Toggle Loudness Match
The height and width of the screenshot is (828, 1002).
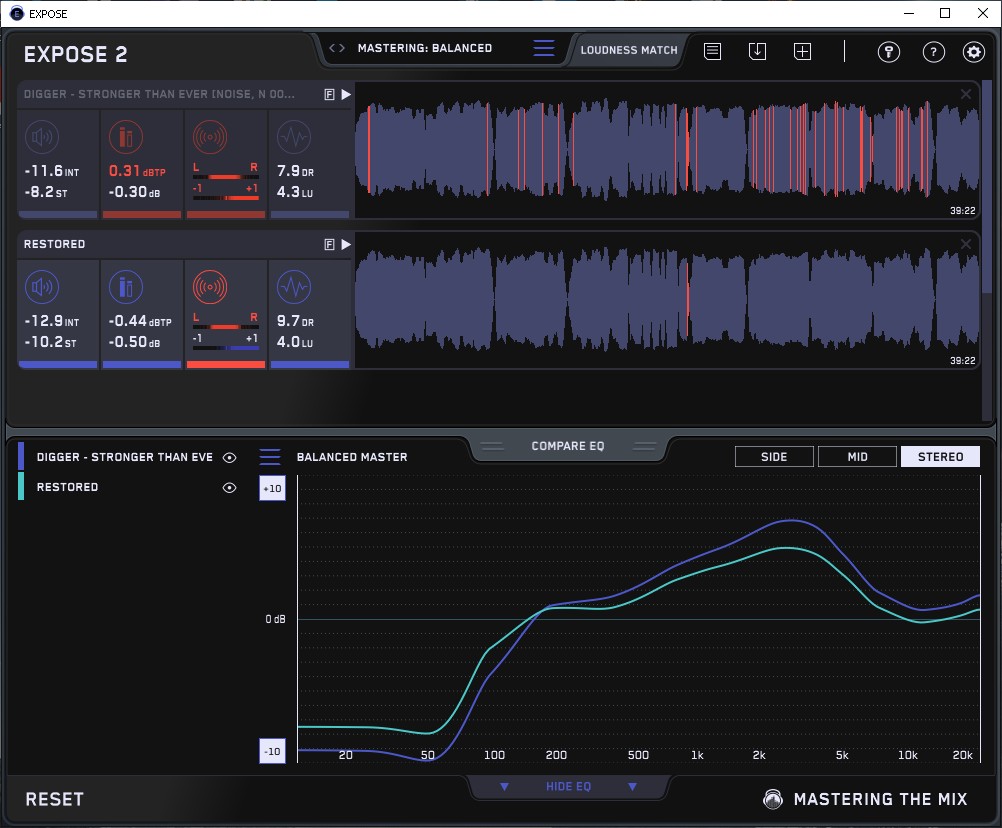629,50
